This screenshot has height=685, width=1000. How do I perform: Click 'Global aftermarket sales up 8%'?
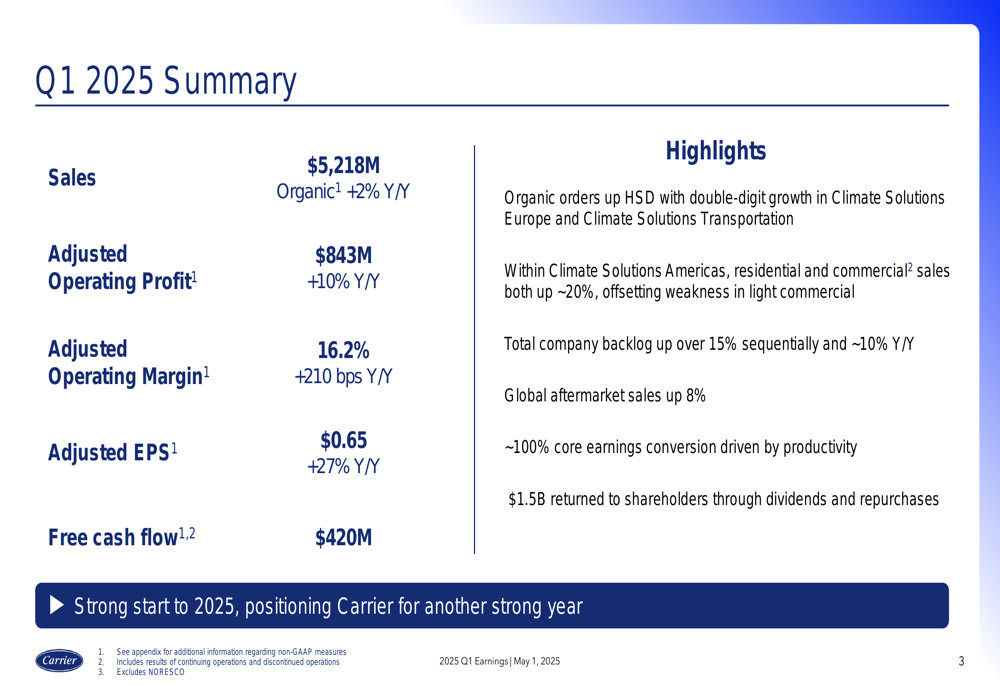click(x=605, y=396)
